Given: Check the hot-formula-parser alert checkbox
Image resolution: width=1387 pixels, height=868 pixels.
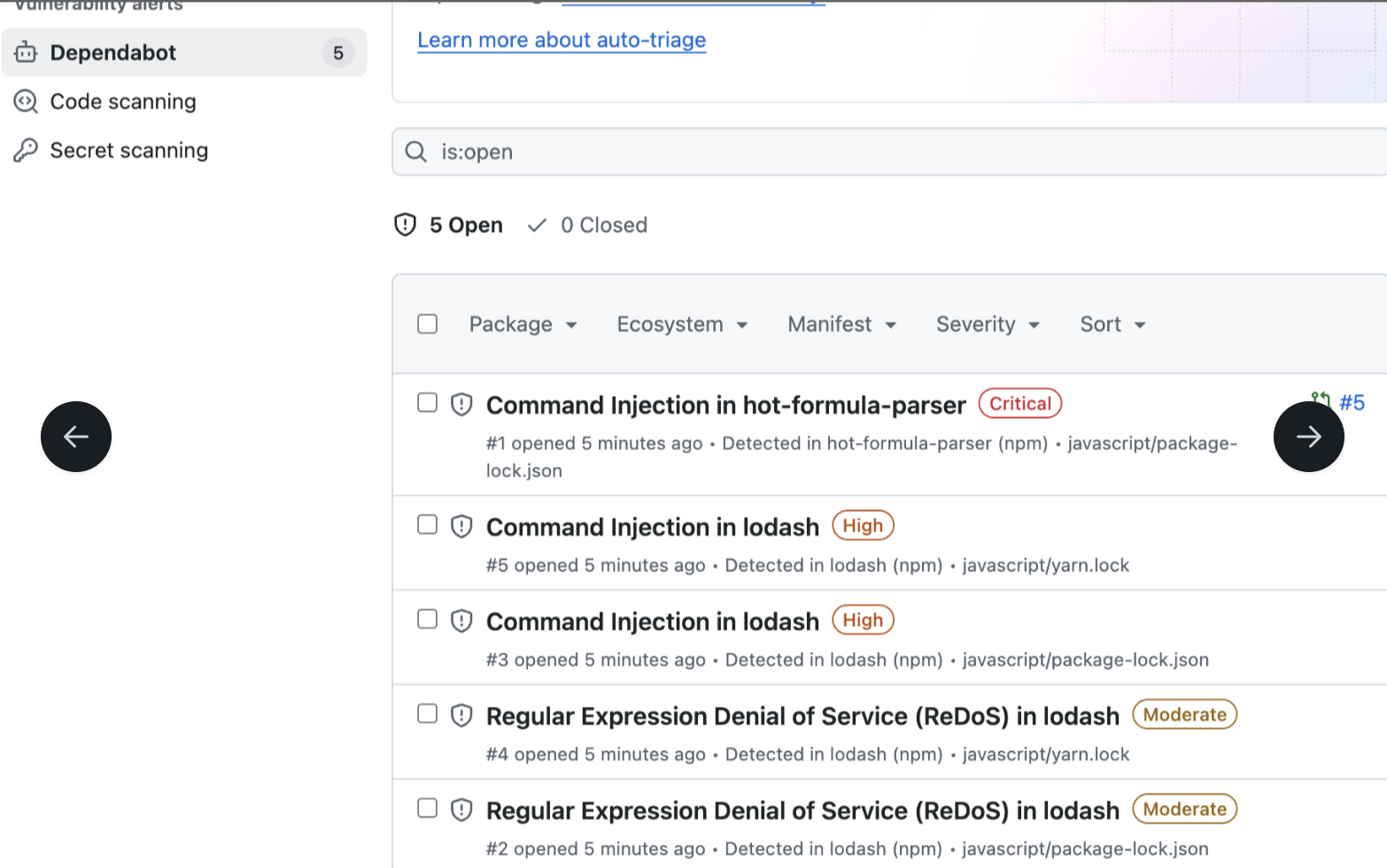Looking at the screenshot, I should click(427, 402).
